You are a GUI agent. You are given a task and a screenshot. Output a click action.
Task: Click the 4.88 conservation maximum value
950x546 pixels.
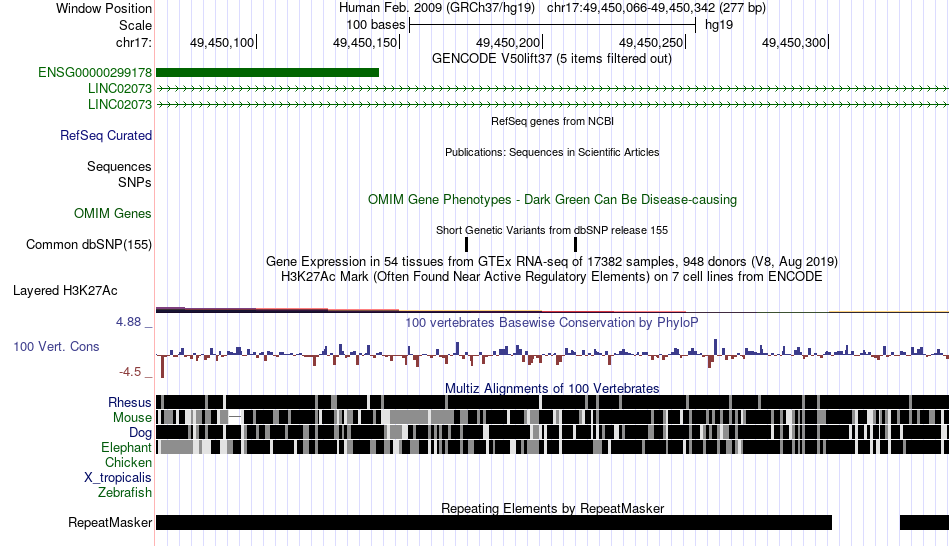point(128,322)
